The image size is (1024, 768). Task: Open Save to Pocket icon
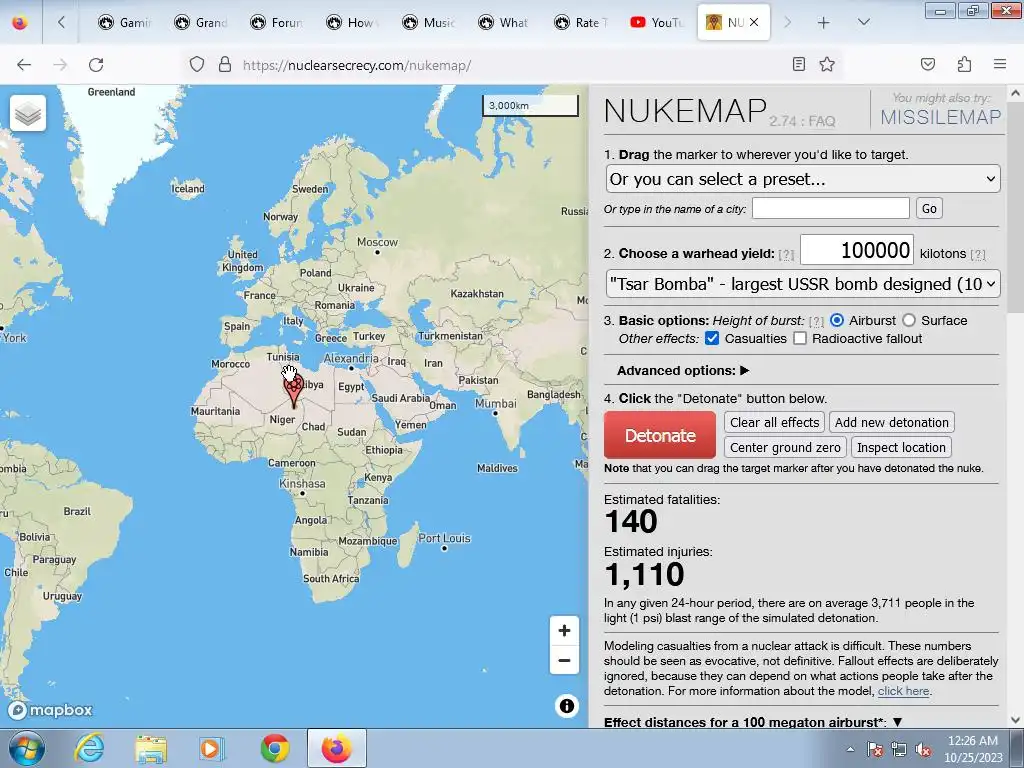[x=927, y=64]
